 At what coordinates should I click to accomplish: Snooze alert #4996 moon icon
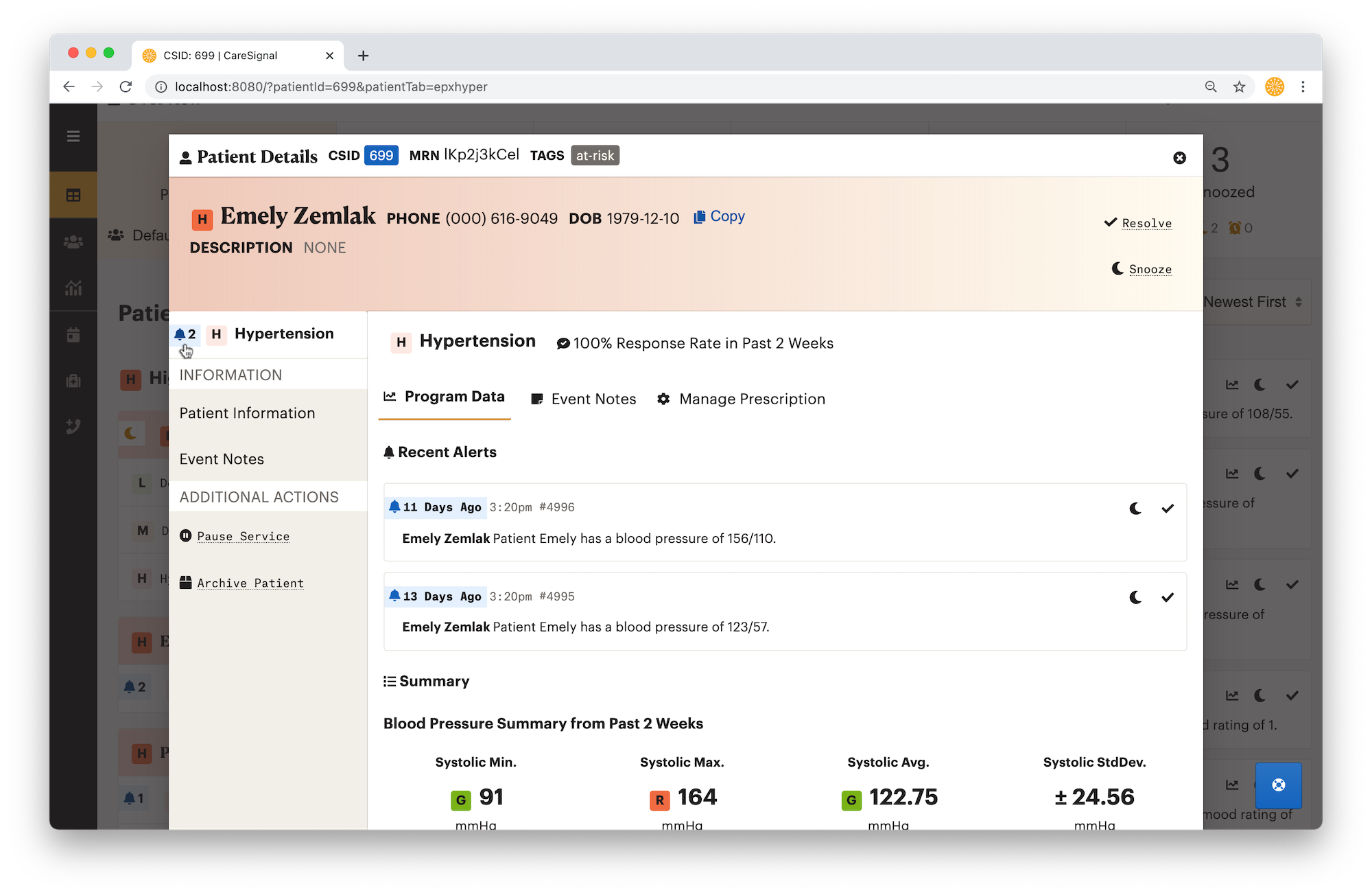click(x=1136, y=509)
